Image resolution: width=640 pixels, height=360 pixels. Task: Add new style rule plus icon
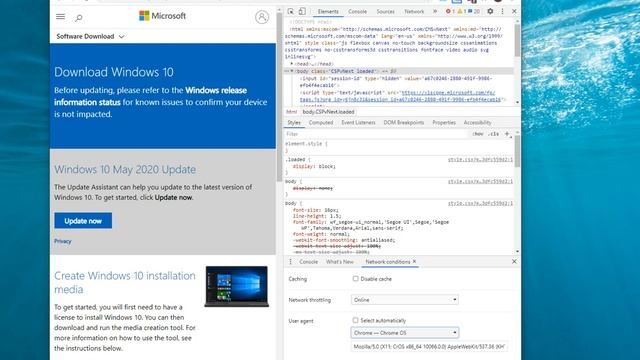point(507,134)
